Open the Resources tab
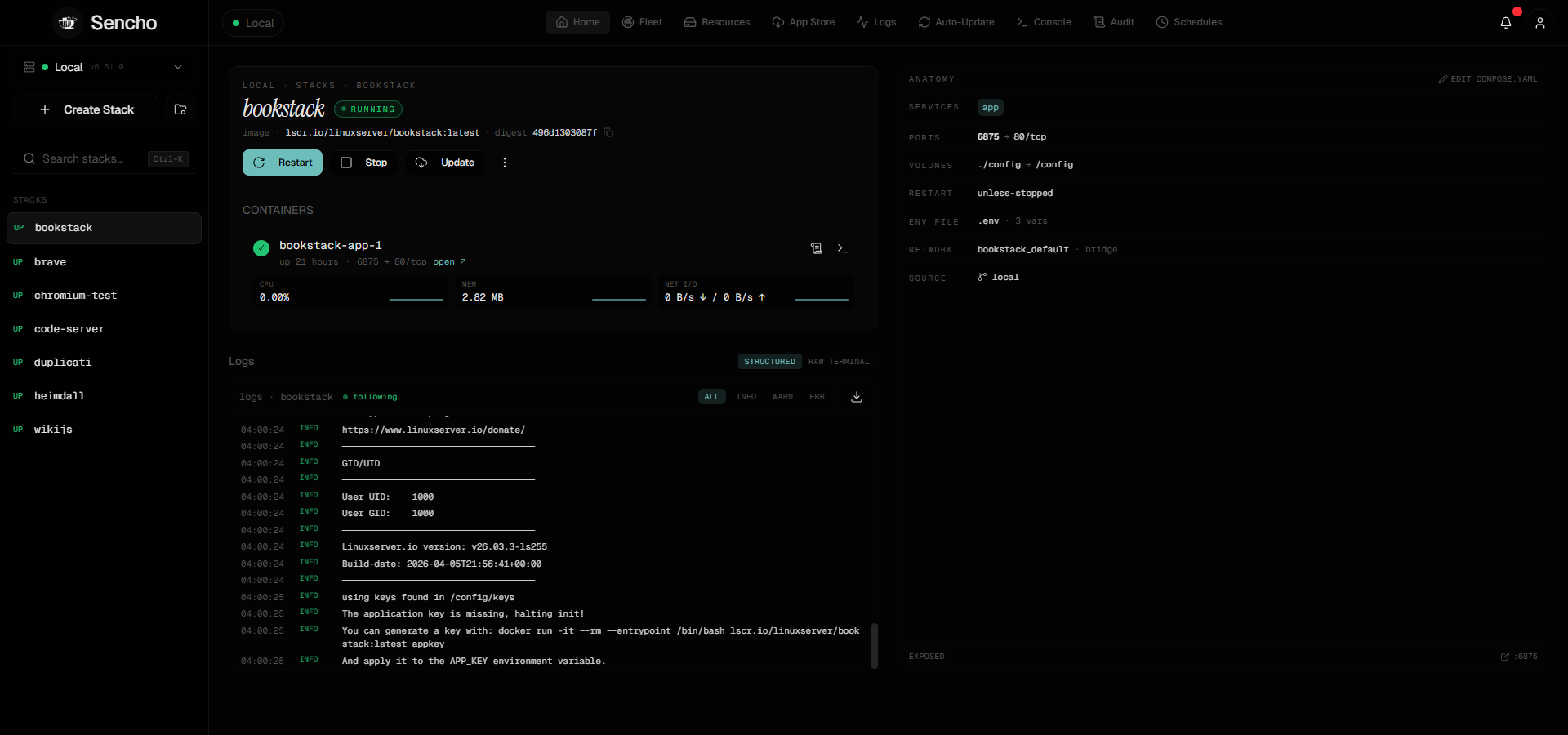This screenshot has width=1568, height=735. click(x=717, y=22)
